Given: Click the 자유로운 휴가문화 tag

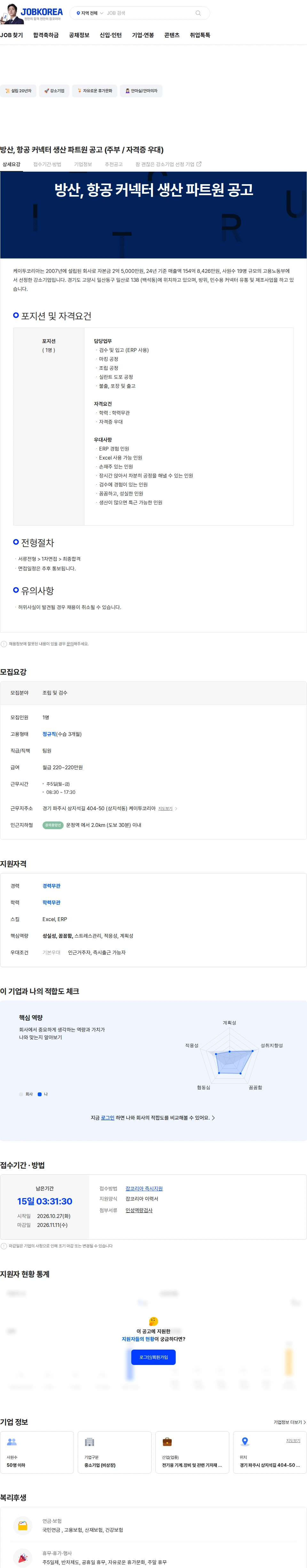Looking at the screenshot, I should tap(95, 91).
